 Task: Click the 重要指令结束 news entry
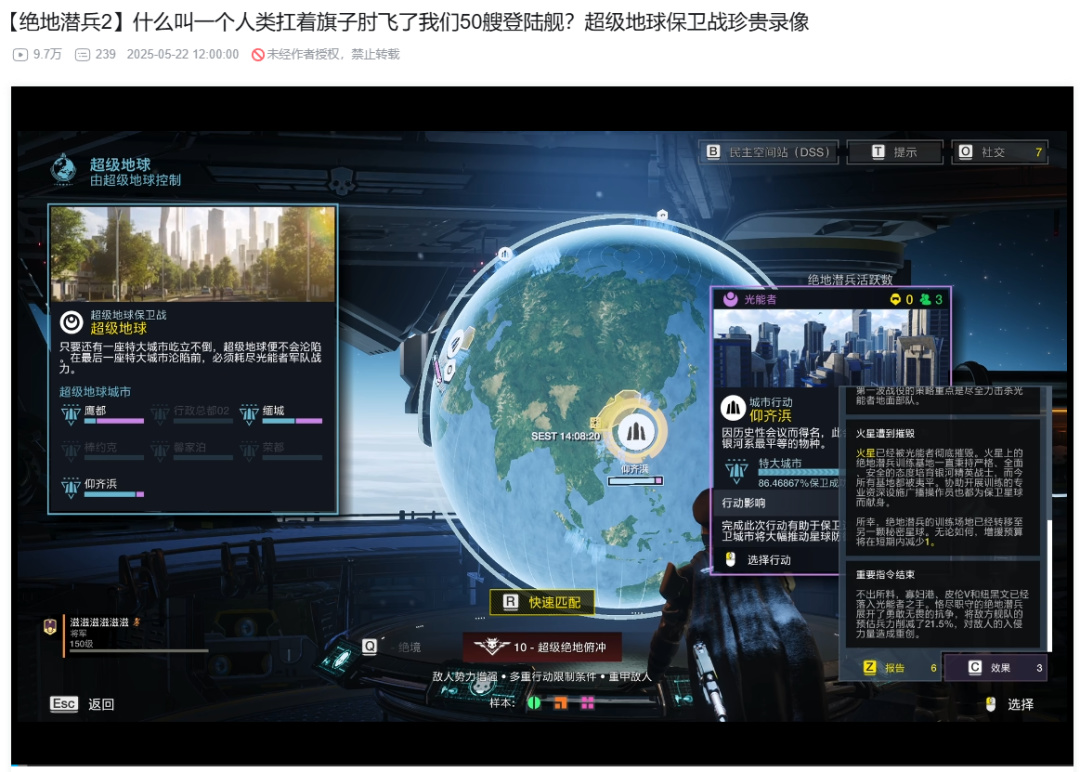click(x=942, y=603)
